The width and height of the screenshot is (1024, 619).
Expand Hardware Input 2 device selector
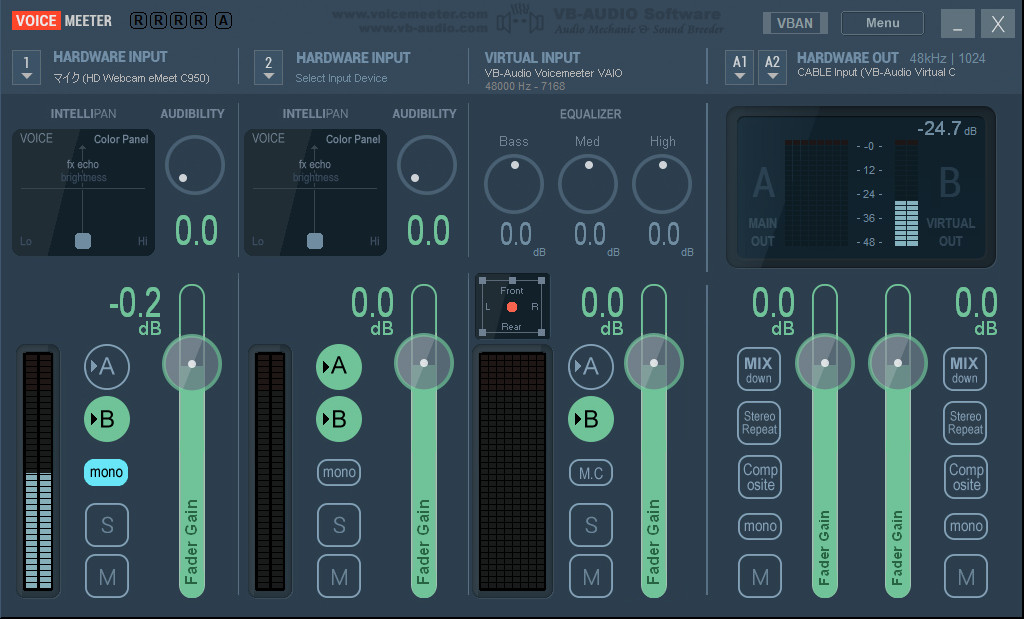click(268, 67)
